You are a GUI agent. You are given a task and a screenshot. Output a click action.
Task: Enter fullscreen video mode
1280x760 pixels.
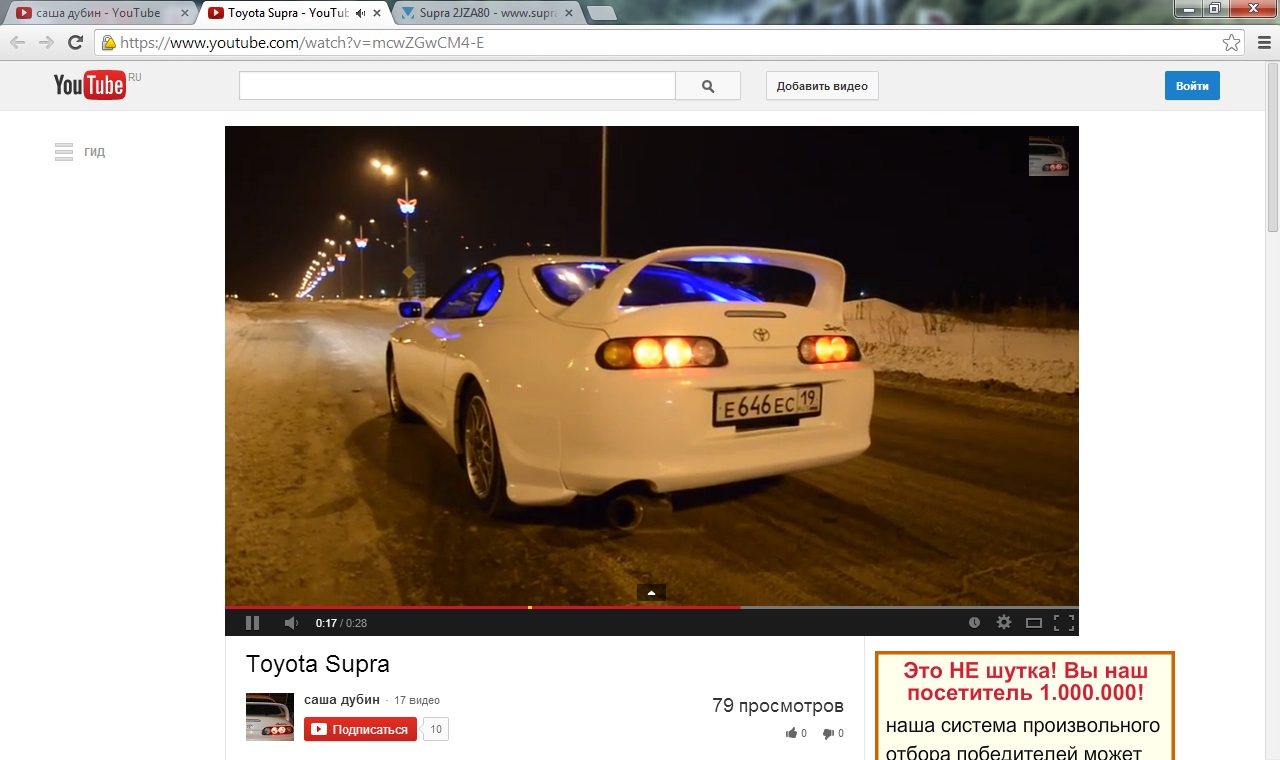click(1064, 623)
